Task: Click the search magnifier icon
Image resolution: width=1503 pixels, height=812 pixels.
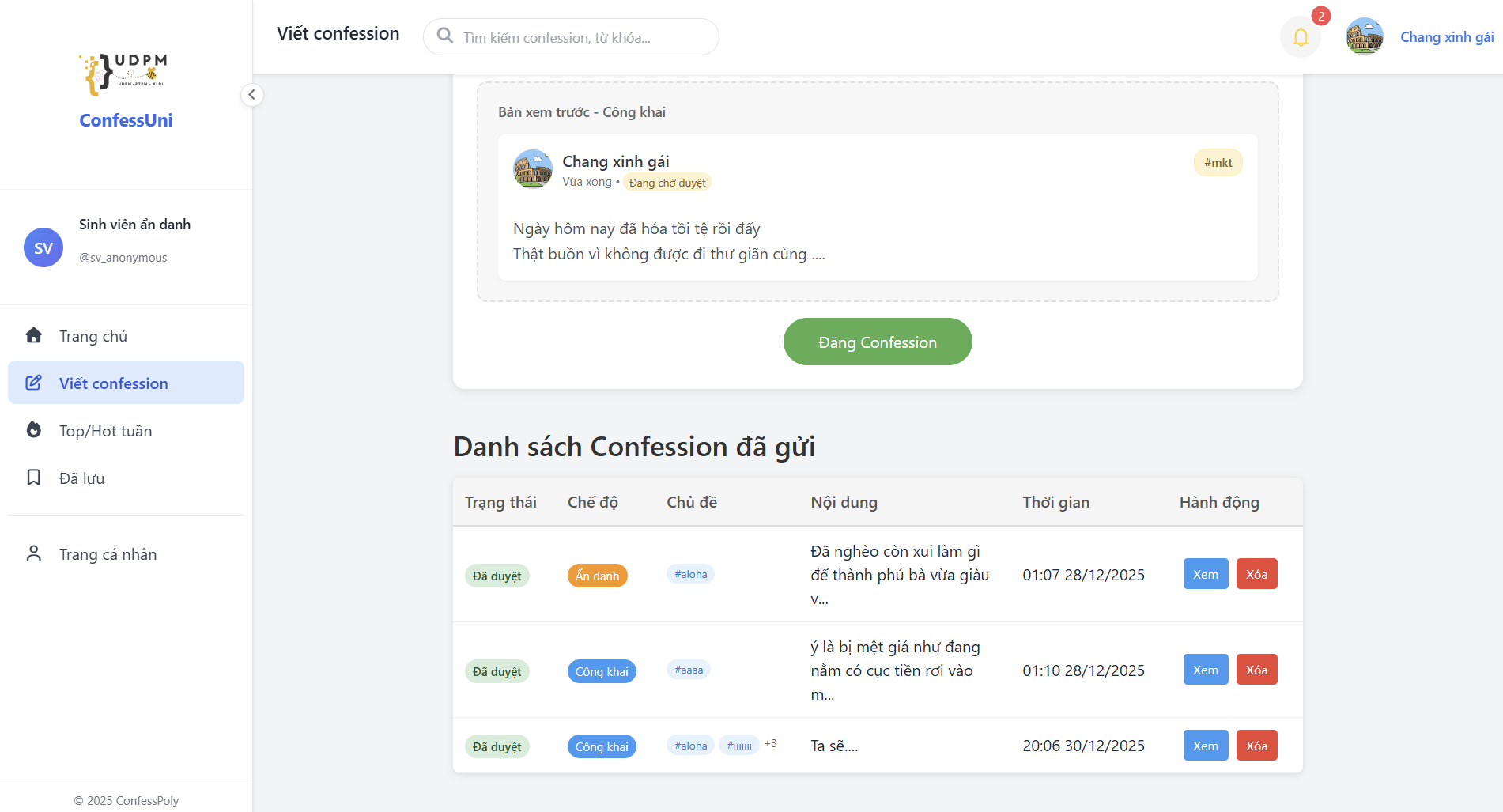Action: [445, 36]
